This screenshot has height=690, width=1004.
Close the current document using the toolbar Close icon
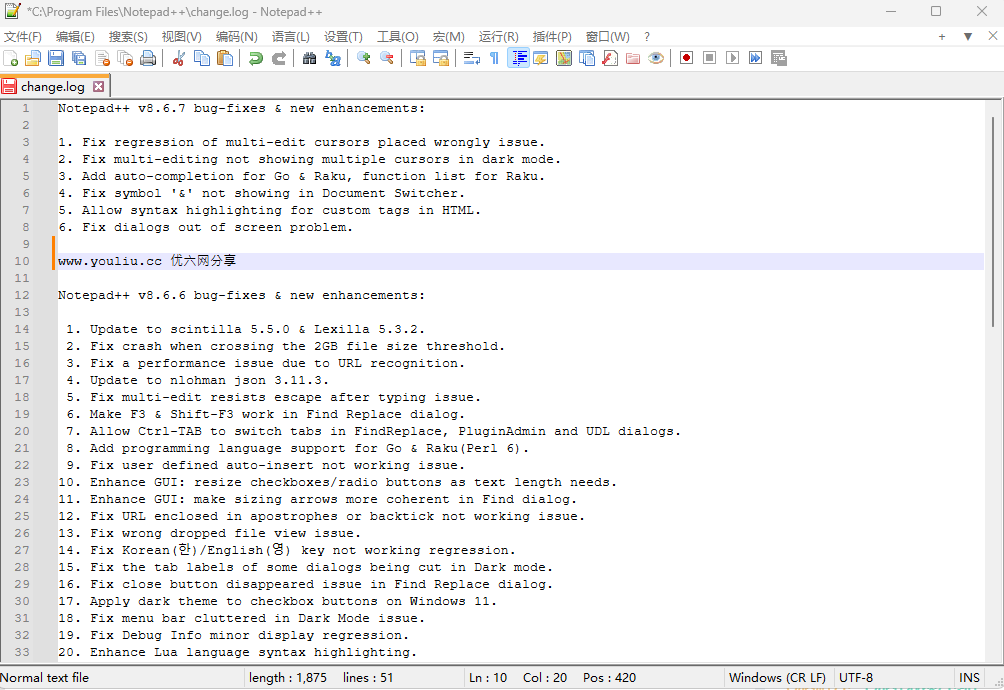coord(102,58)
